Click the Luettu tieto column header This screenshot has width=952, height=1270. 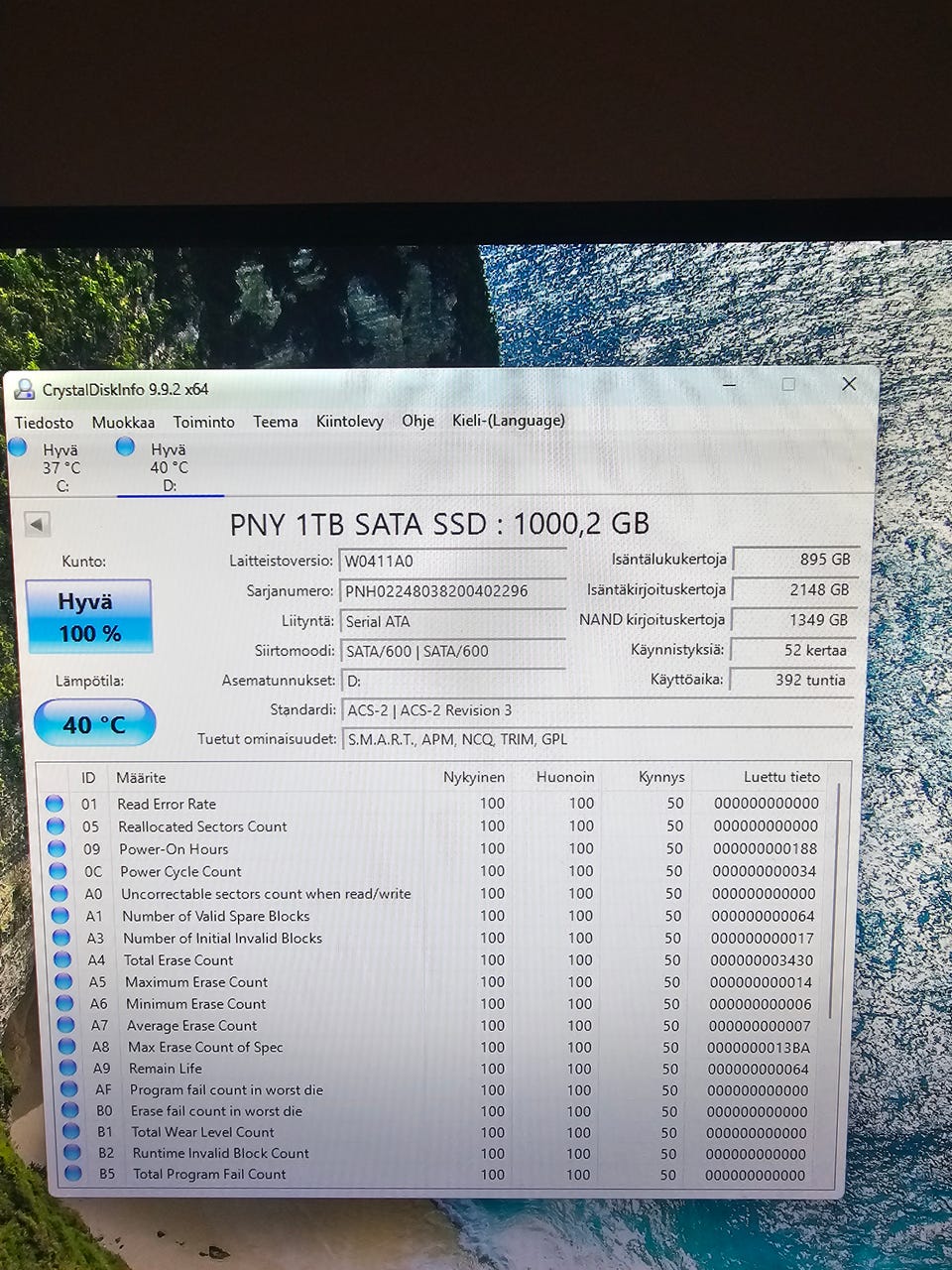[781, 777]
